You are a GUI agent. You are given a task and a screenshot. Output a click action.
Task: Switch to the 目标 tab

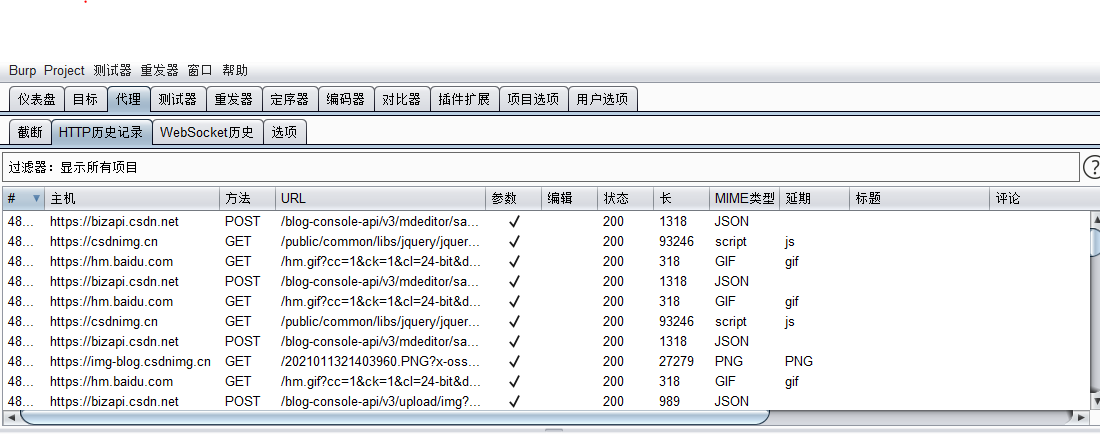[x=86, y=99]
